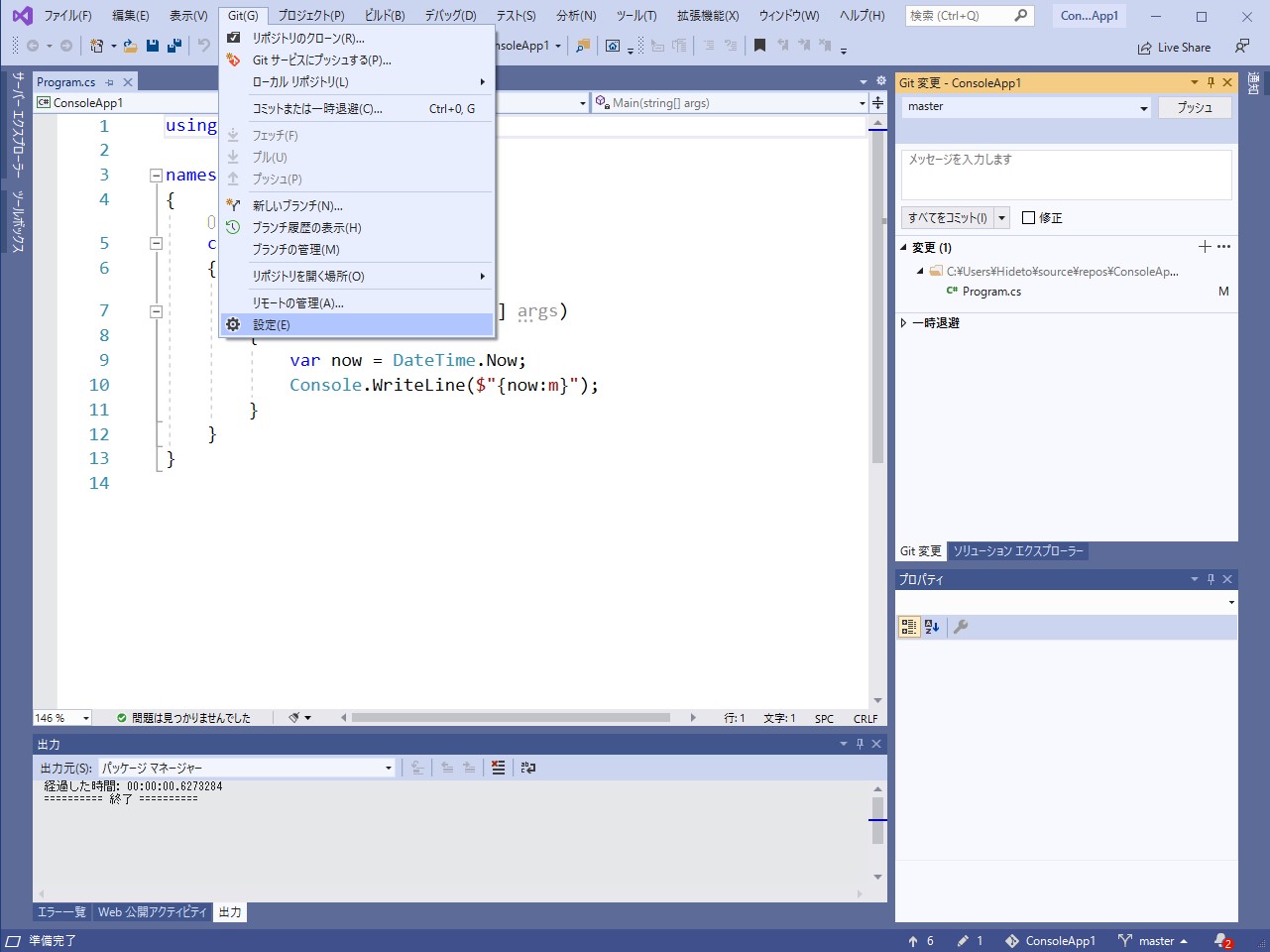The width and height of the screenshot is (1270, 952).
Task: Switch to the Web 公開アクティビティ tab
Action: [x=153, y=912]
